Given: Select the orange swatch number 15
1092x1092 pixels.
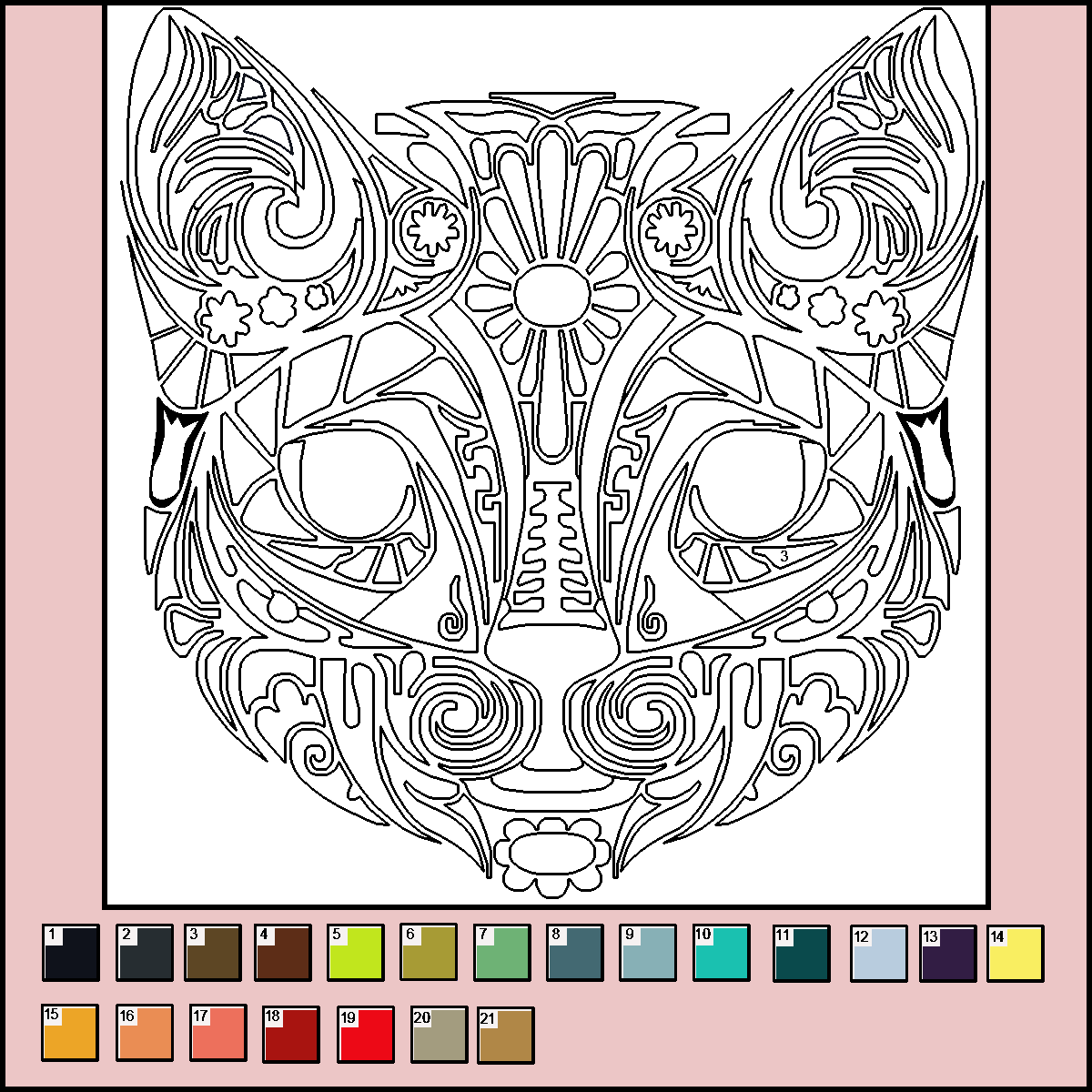Looking at the screenshot, I should (x=70, y=1034).
